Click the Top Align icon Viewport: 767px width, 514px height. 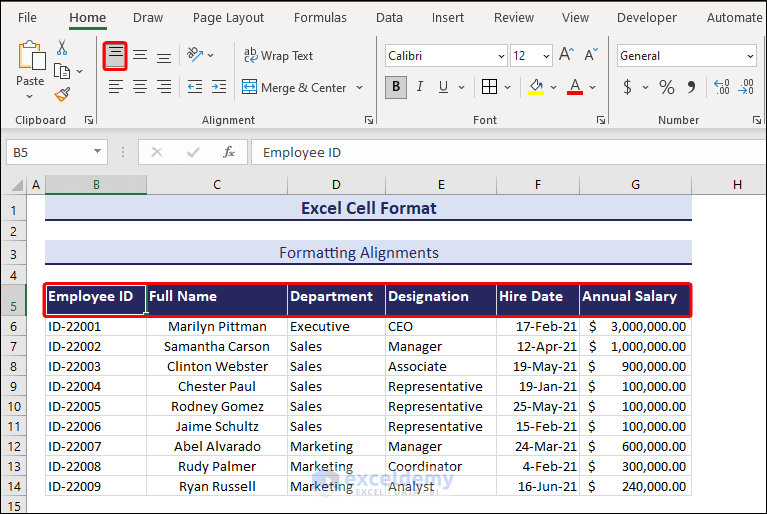pos(116,56)
